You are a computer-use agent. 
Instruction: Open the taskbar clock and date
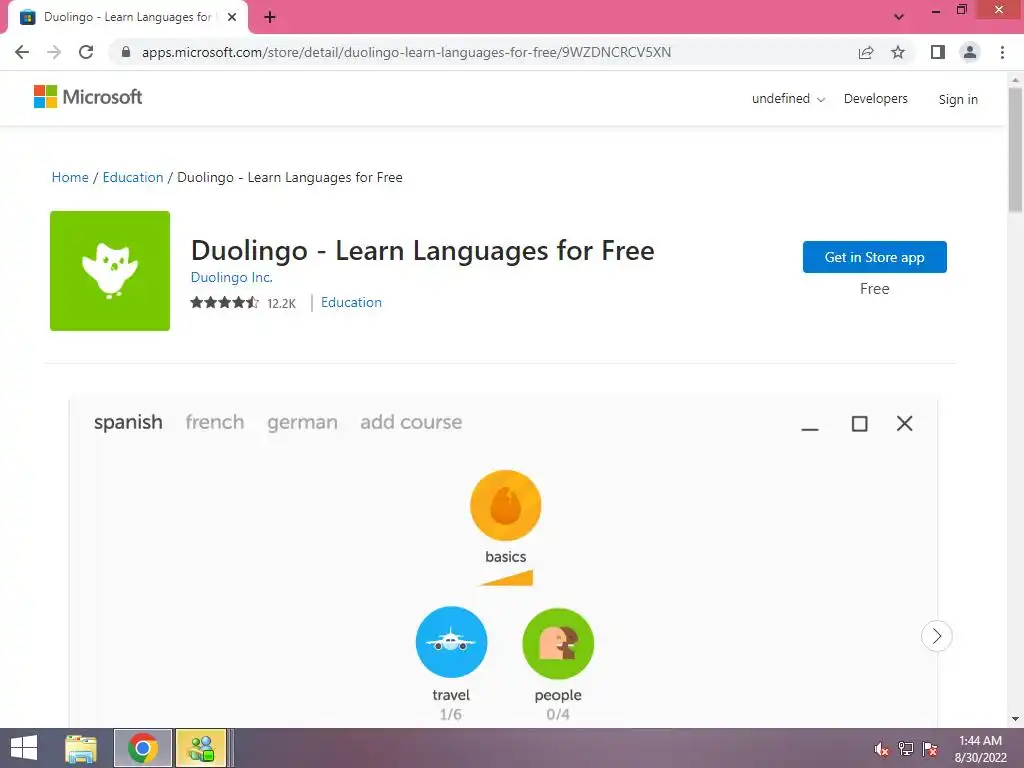coord(980,749)
